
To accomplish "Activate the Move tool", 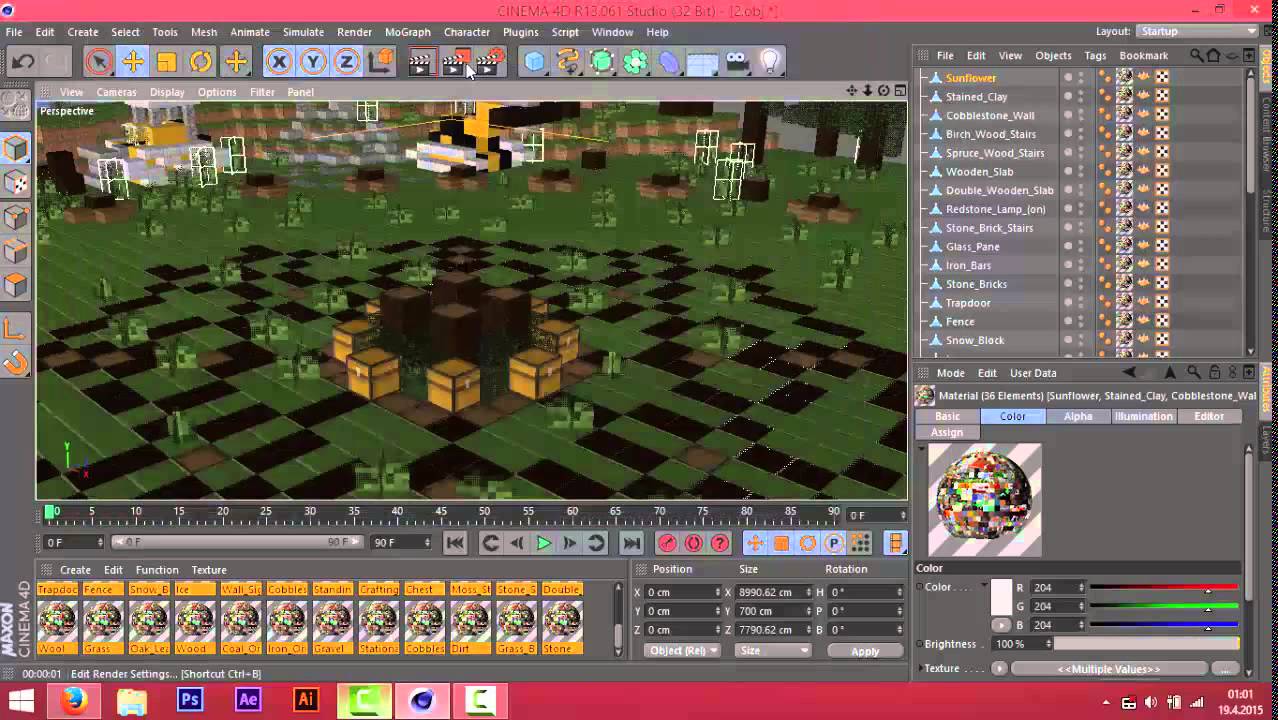I will [x=133, y=62].
